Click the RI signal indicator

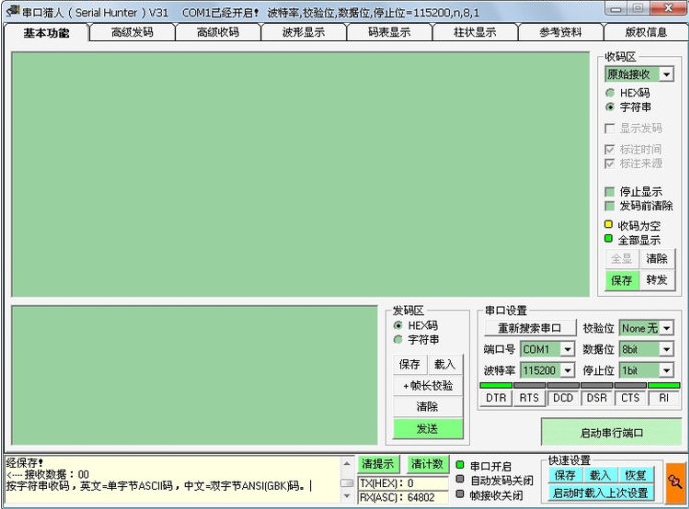664,398
